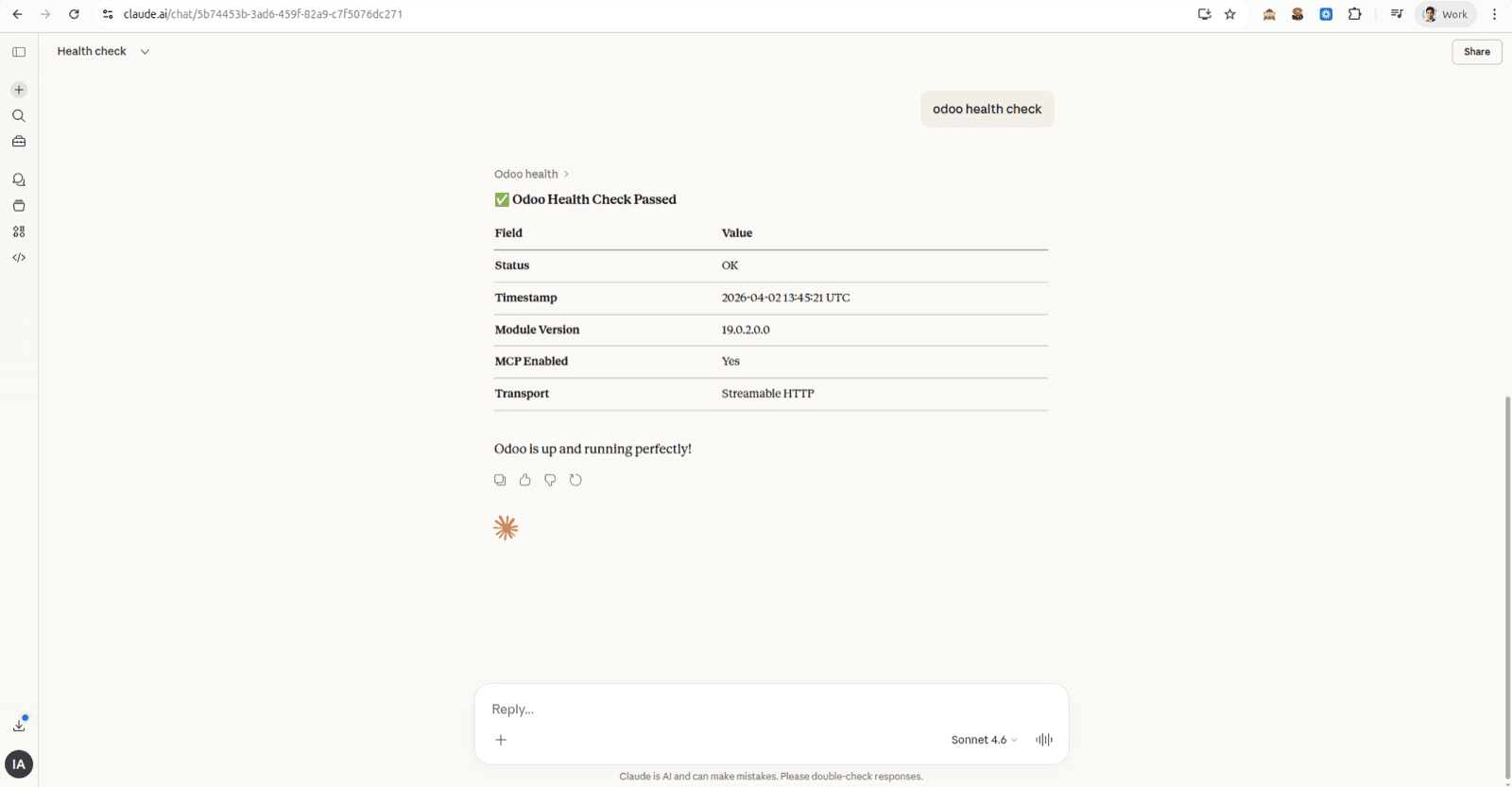1512x787 pixels.
Task: Click the Reply text field
Action: [771, 709]
